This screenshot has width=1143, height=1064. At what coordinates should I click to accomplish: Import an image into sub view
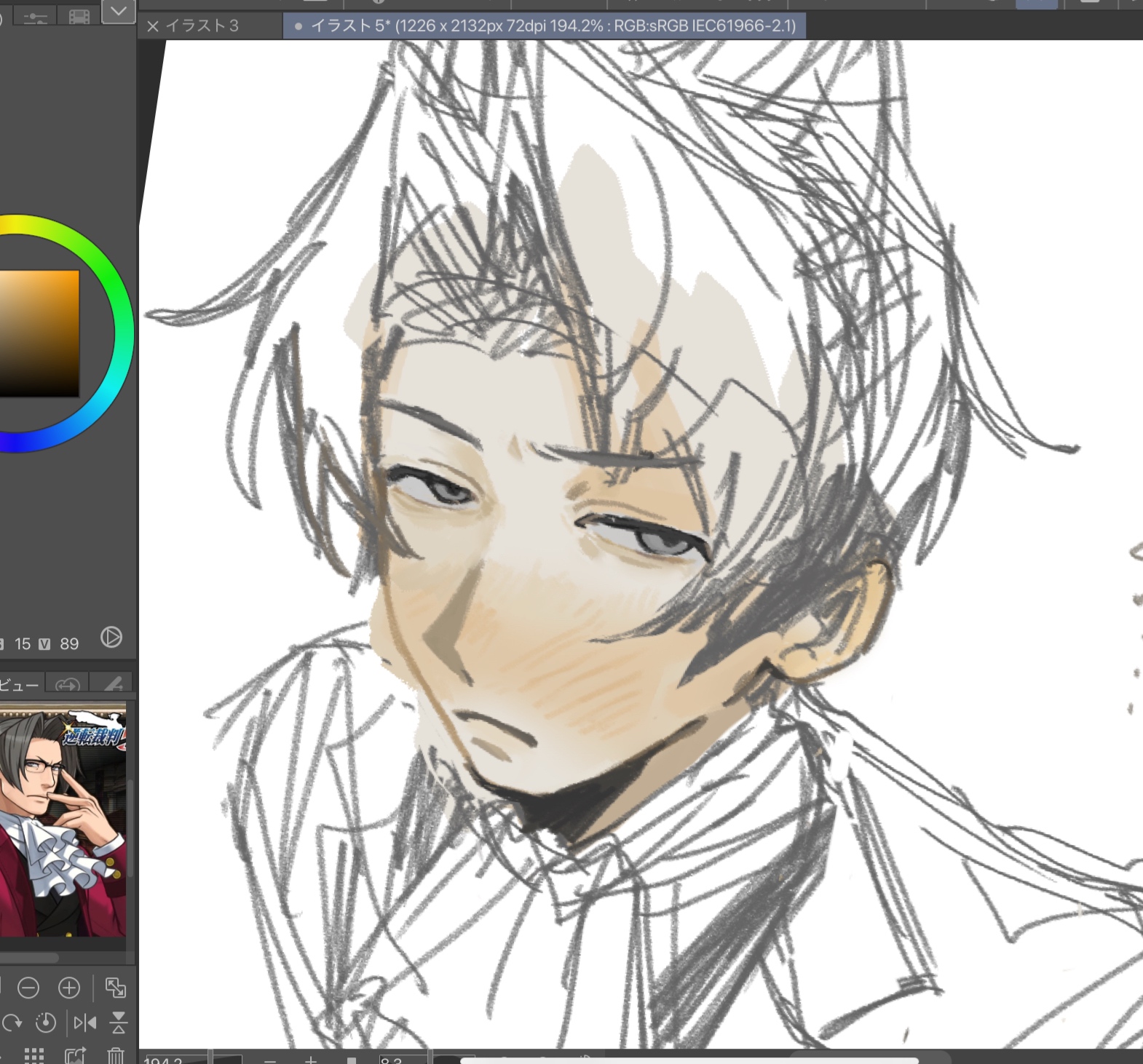pyautogui.click(x=75, y=1055)
